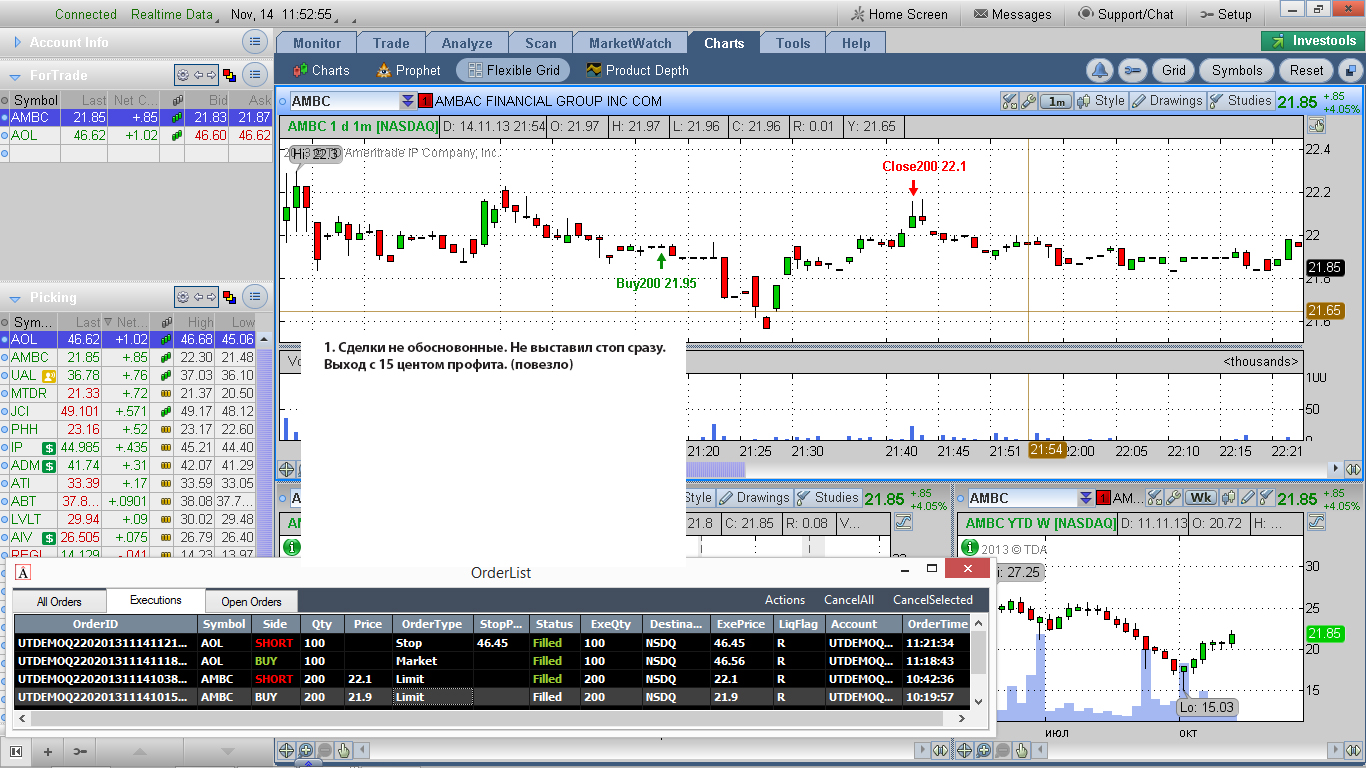Open the Account Info list menu icon
Screen dimensions: 1366x768
(255, 42)
